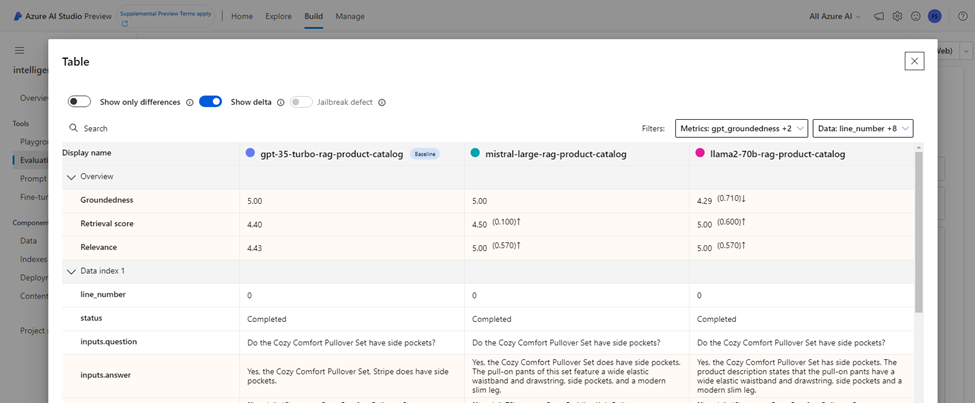975x403 pixels.
Task: Click the table vertical scrollbar
Action: pyautogui.click(x=919, y=233)
